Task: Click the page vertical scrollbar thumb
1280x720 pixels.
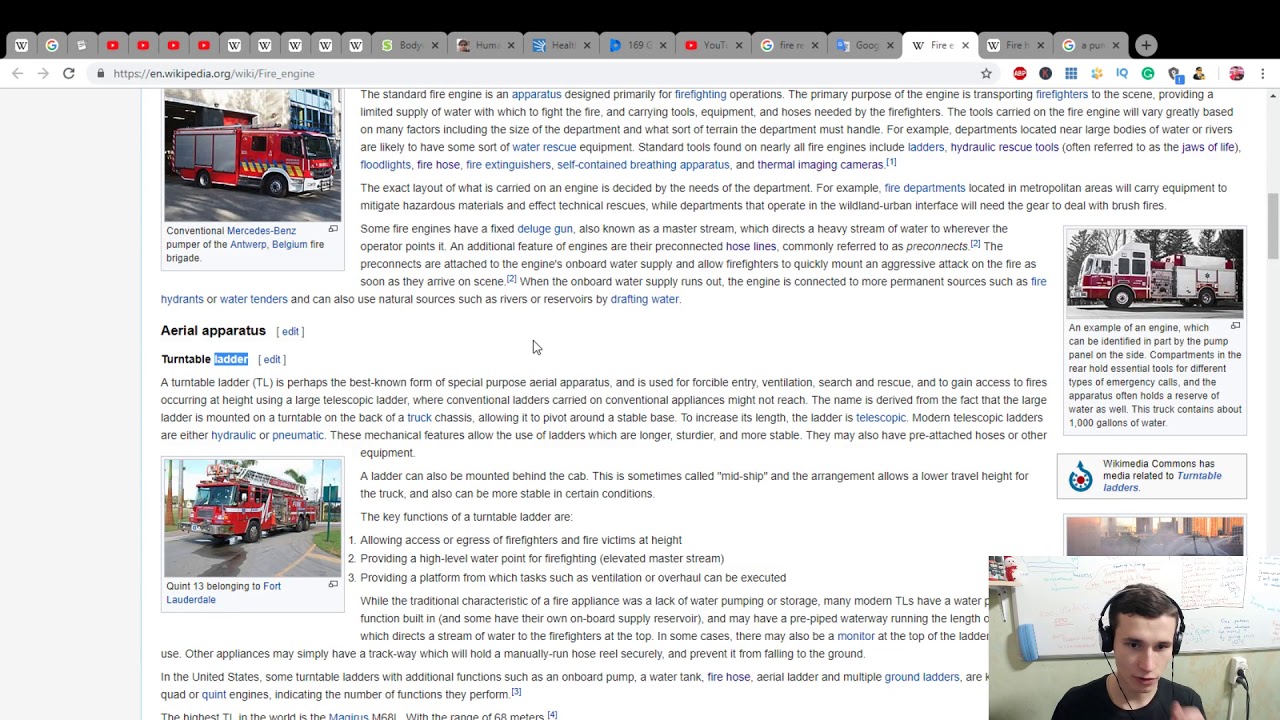Action: (1272, 226)
